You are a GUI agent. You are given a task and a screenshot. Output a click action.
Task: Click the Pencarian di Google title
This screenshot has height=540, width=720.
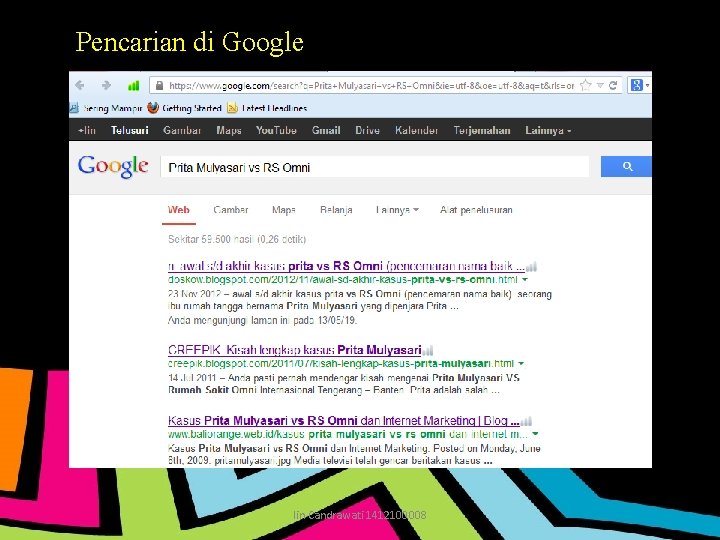189,43
